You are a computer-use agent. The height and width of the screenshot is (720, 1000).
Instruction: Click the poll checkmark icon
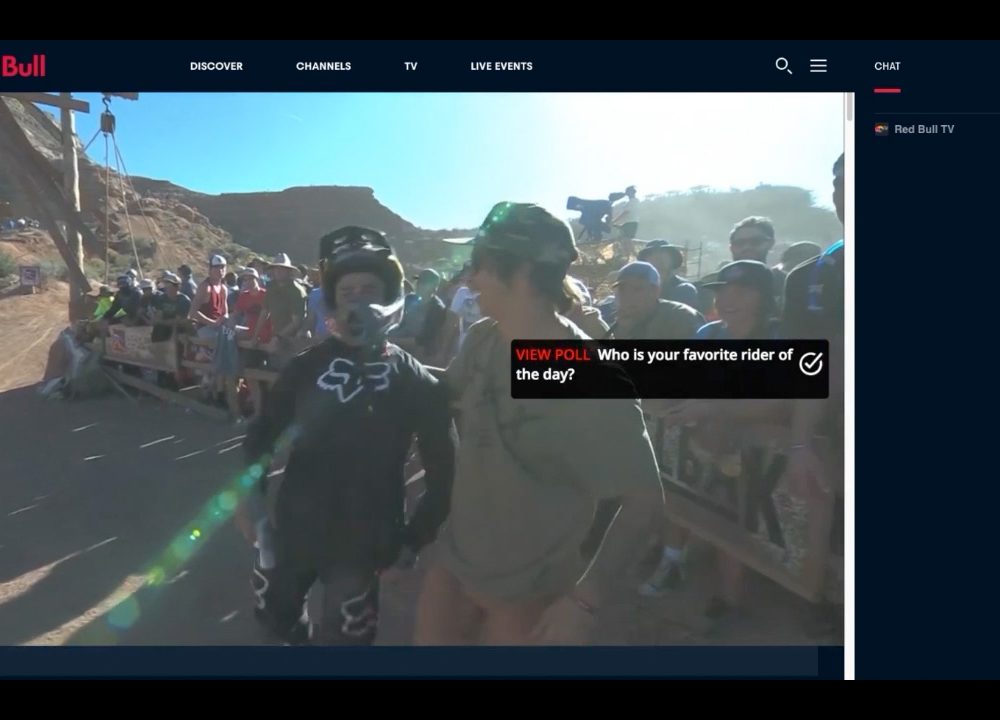pos(811,364)
